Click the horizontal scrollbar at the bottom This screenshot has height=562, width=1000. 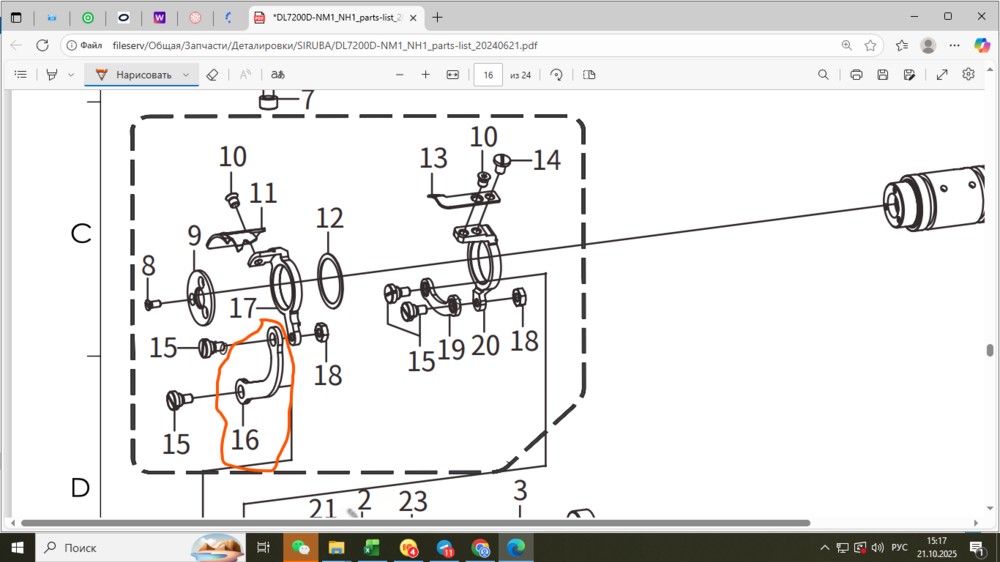tap(415, 523)
